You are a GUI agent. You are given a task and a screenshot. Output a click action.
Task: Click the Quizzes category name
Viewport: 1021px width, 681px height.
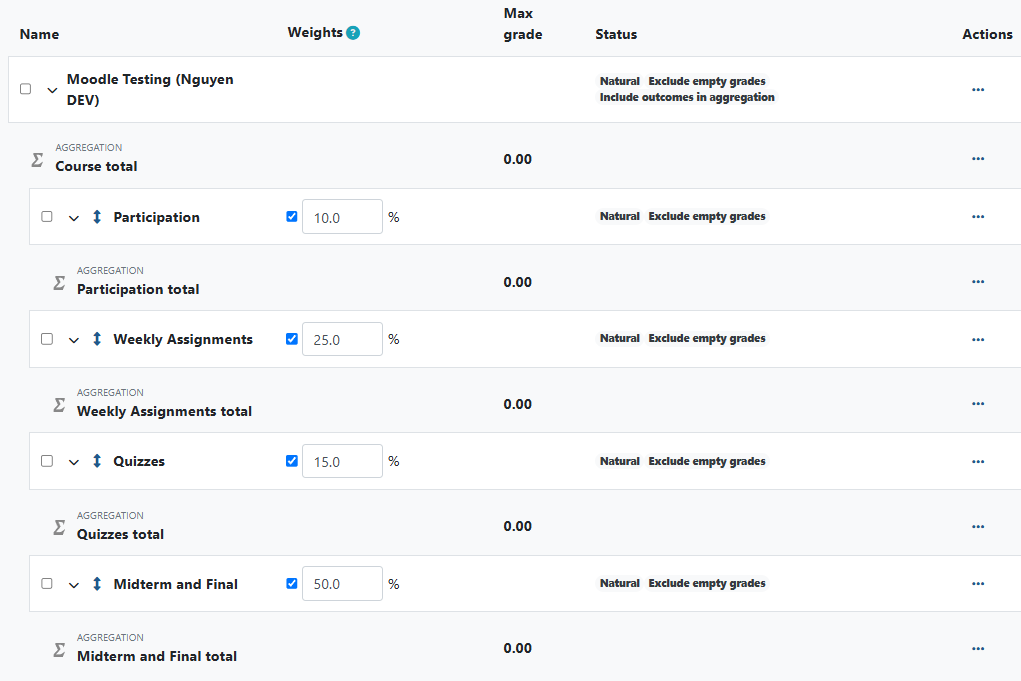click(139, 461)
